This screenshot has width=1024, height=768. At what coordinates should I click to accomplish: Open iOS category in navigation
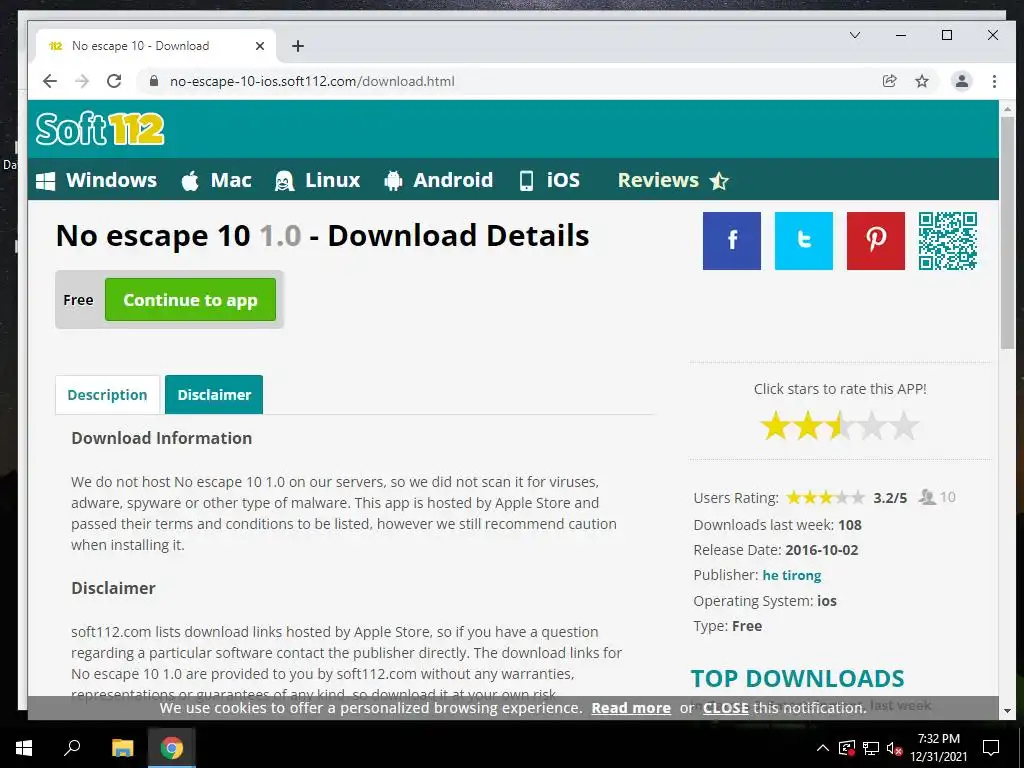549,180
